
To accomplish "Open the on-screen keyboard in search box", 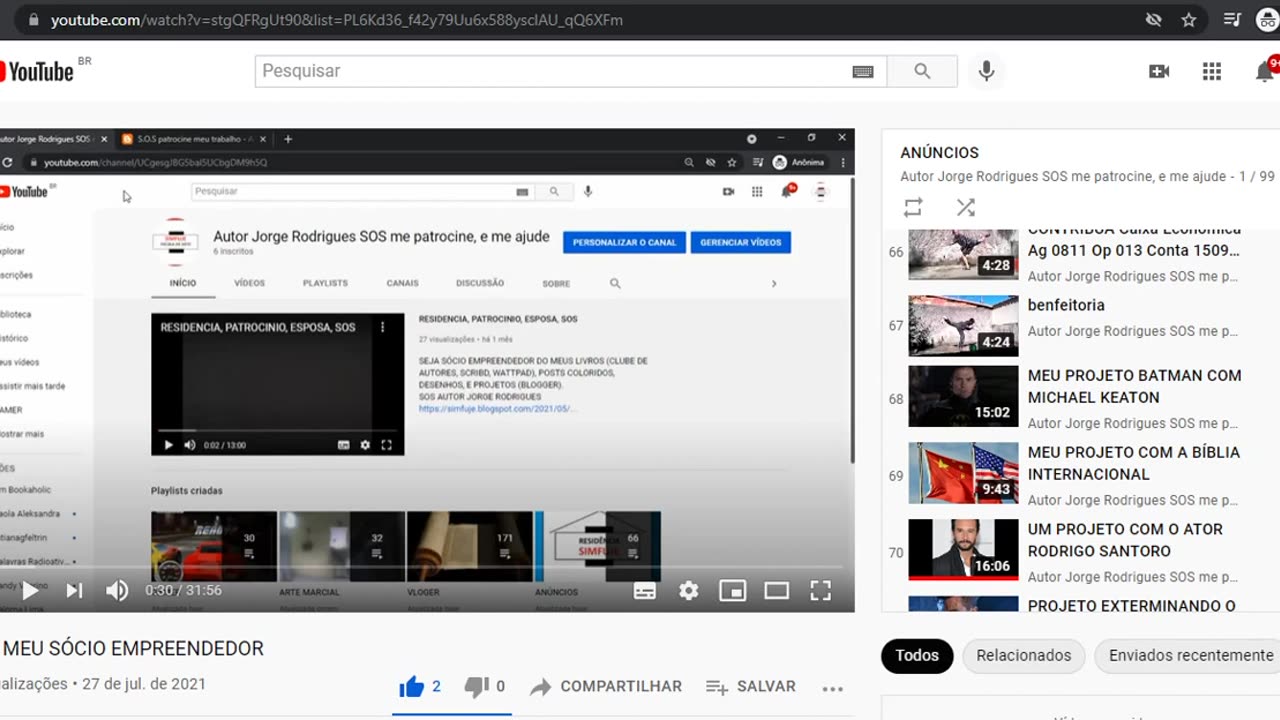I will click(863, 71).
